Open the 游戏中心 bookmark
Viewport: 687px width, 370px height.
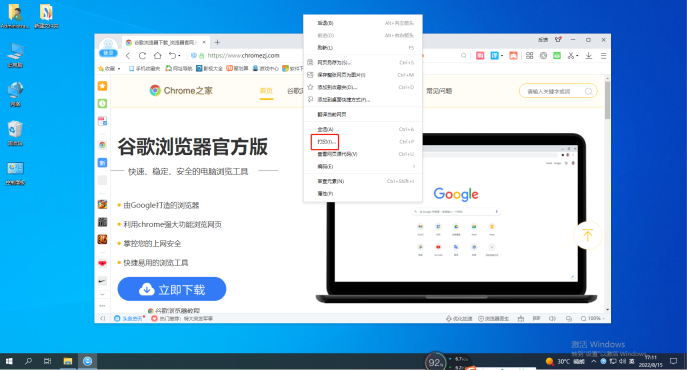pyautogui.click(x=266, y=68)
